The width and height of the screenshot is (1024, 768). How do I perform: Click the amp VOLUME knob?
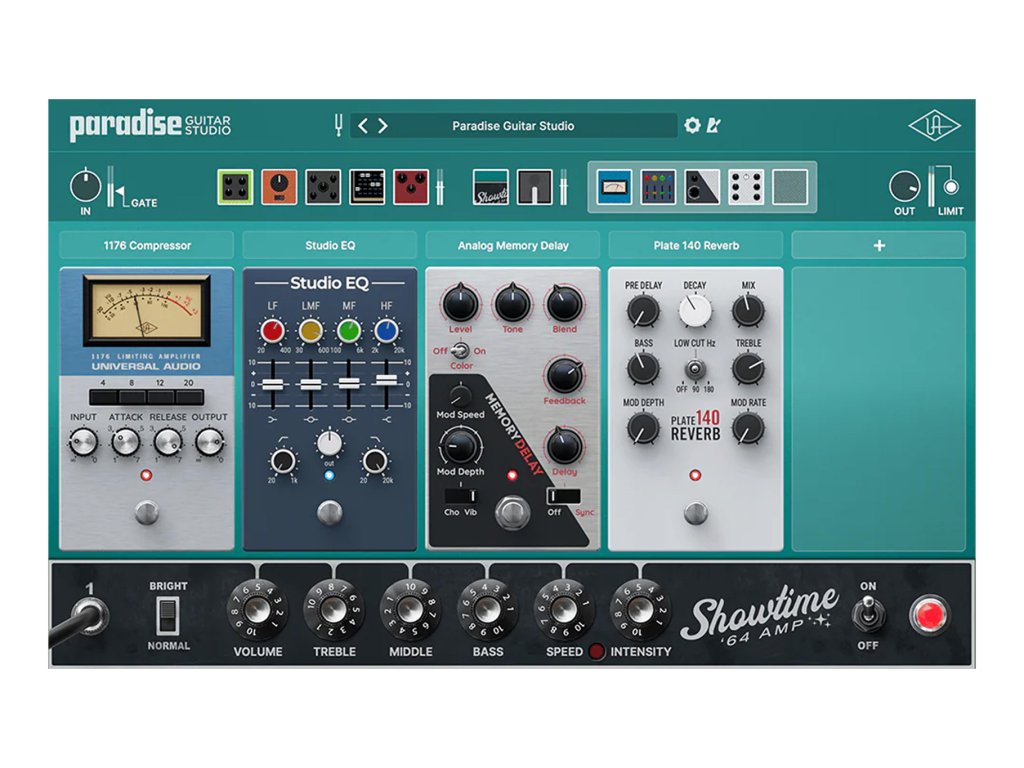(x=258, y=610)
